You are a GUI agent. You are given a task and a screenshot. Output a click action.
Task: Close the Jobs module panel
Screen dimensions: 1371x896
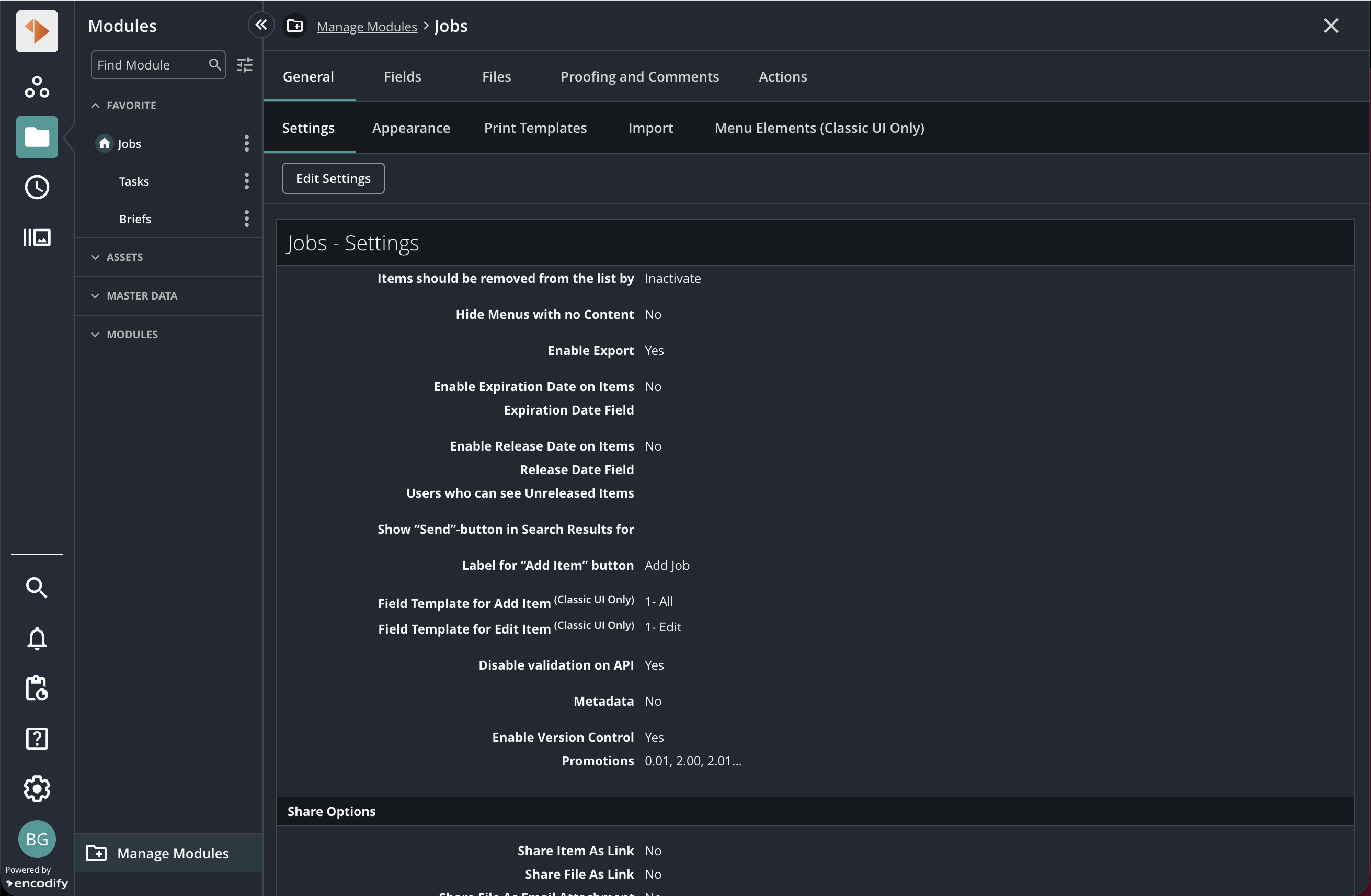[x=1331, y=26]
